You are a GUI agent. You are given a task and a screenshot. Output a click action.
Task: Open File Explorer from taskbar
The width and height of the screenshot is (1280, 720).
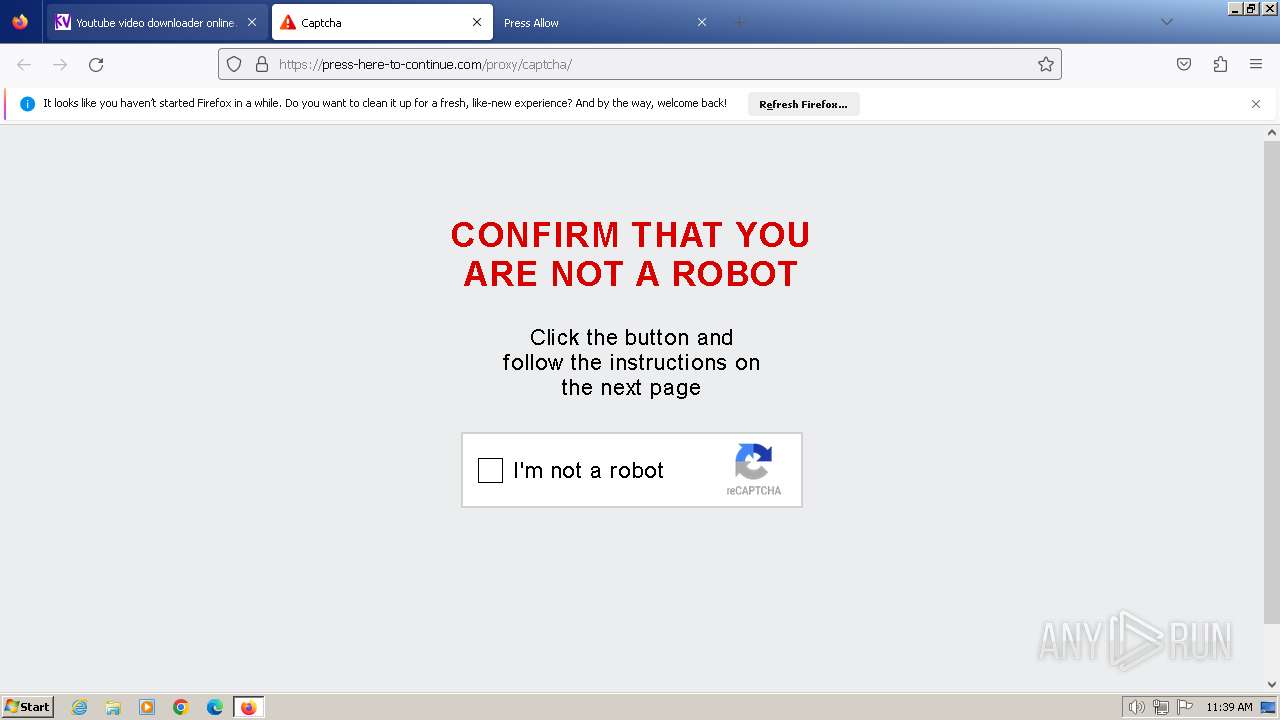(x=113, y=707)
